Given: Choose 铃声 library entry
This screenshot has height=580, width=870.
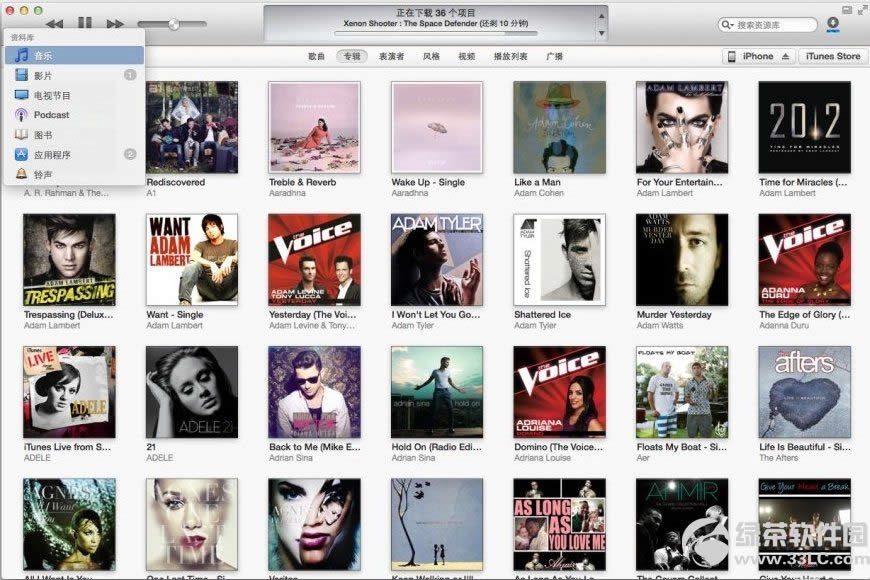Looking at the screenshot, I should tap(74, 174).
